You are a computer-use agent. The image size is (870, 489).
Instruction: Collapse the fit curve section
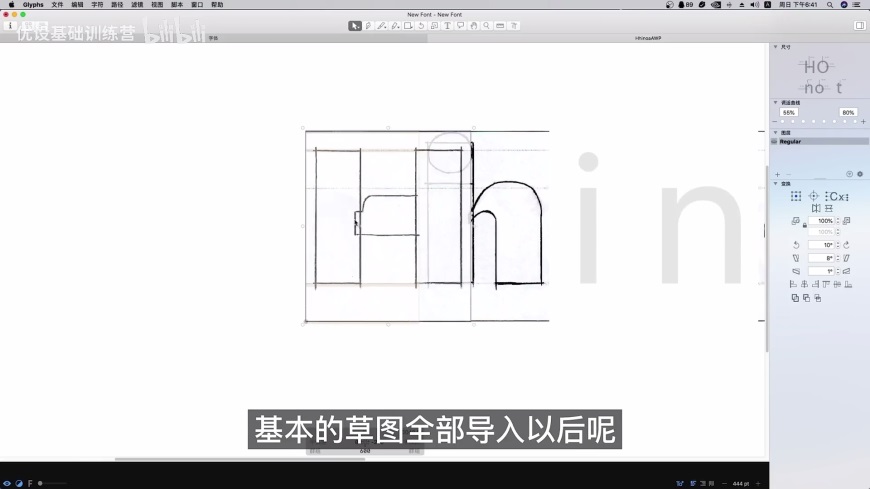coord(776,102)
